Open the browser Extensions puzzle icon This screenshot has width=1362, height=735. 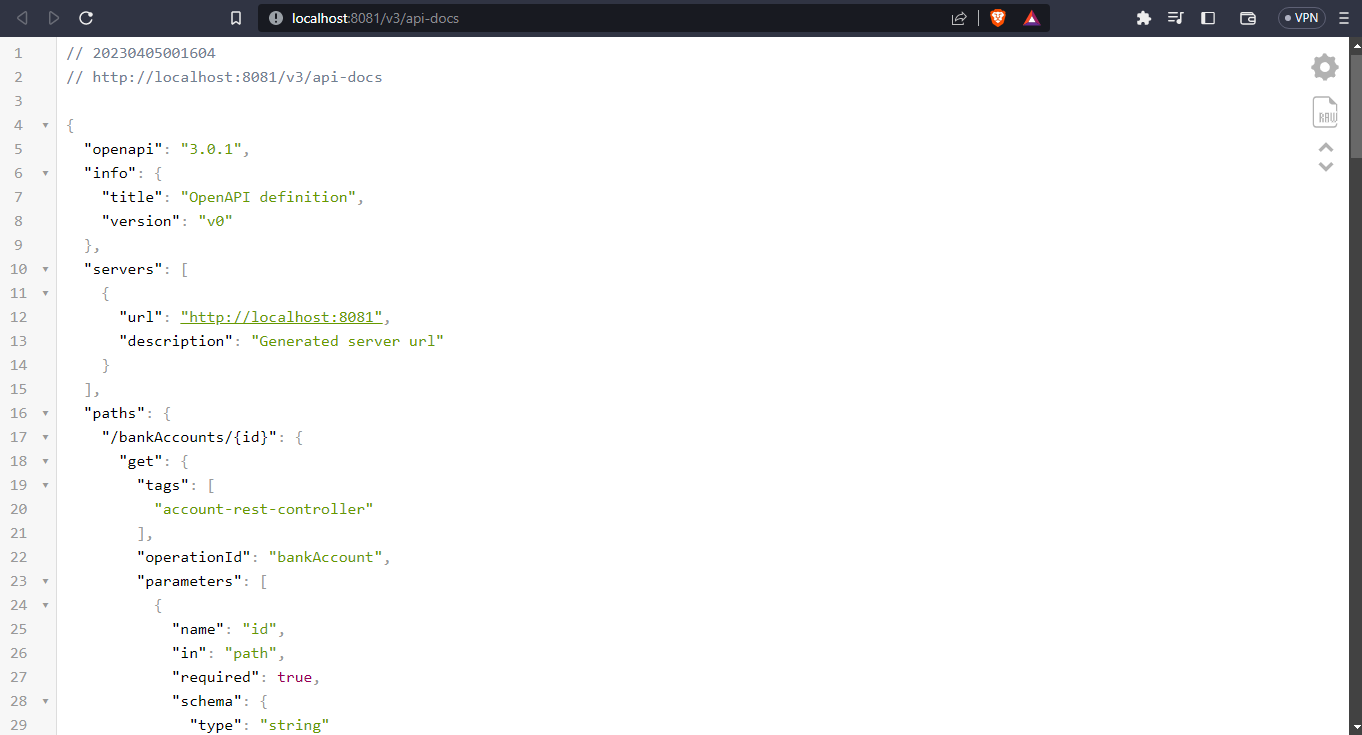coord(1143,17)
